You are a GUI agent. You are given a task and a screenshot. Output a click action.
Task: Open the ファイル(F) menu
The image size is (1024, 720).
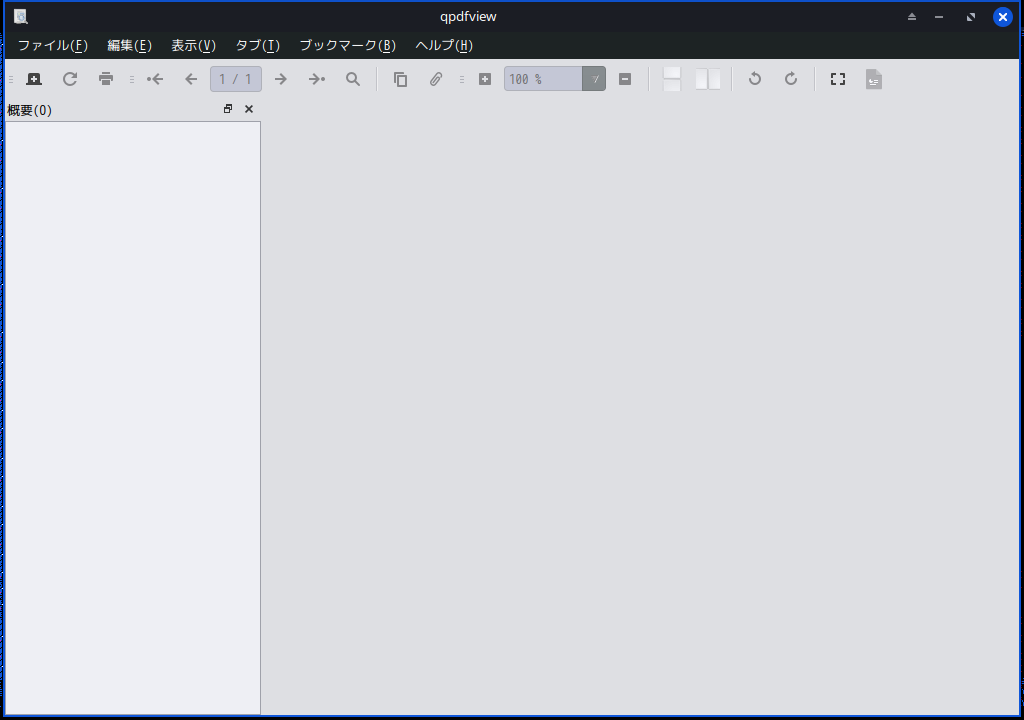(x=53, y=45)
